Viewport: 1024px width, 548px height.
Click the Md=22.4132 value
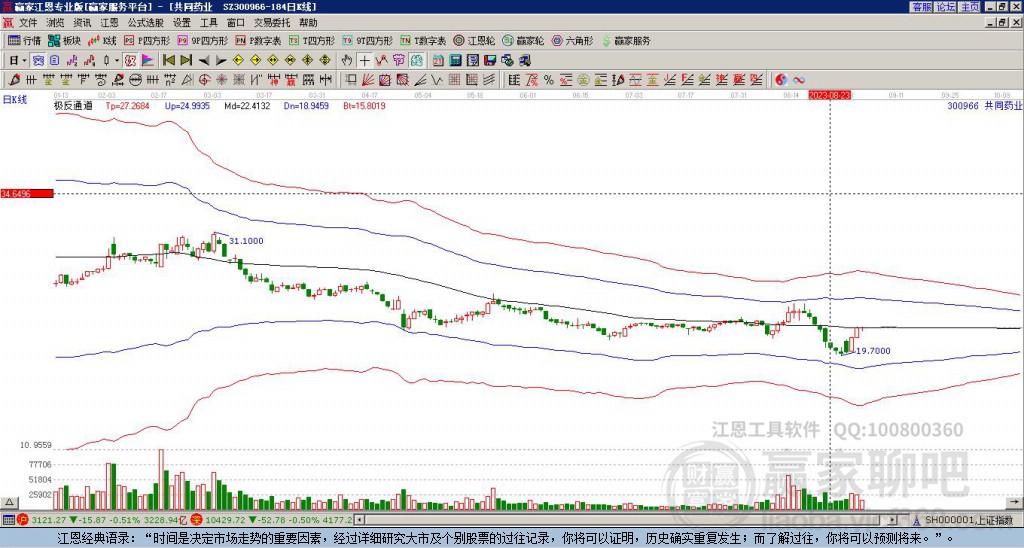pos(247,105)
